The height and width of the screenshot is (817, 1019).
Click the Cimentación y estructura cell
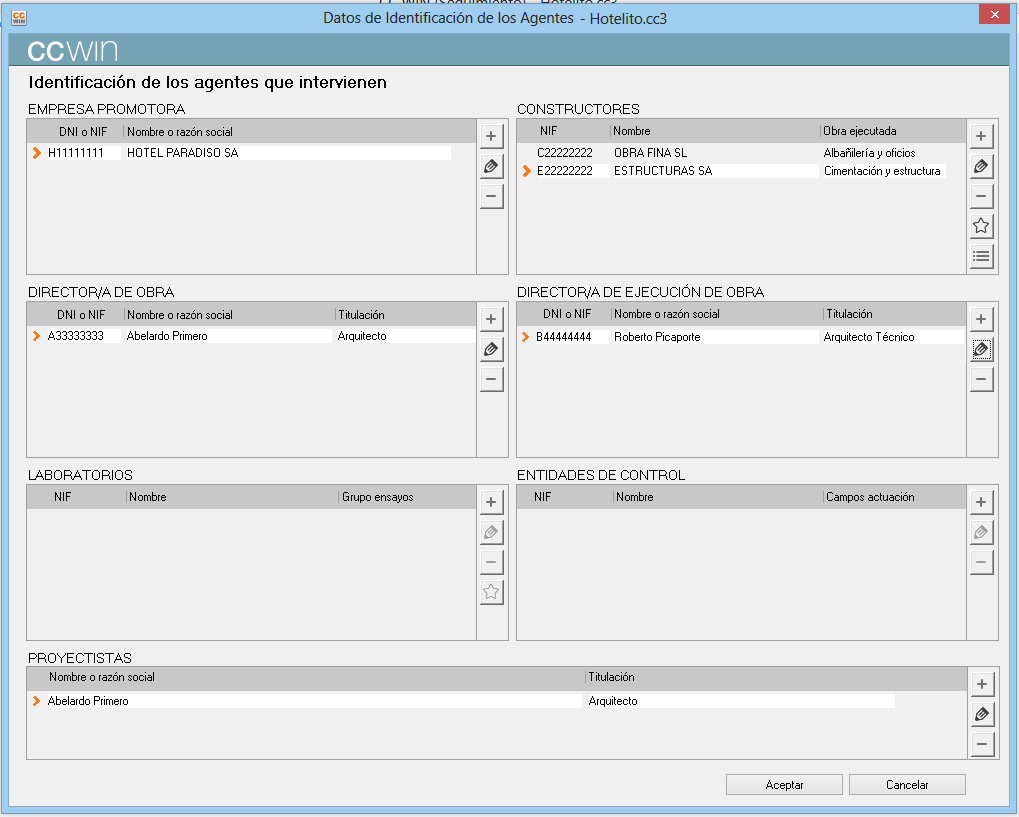(882, 171)
